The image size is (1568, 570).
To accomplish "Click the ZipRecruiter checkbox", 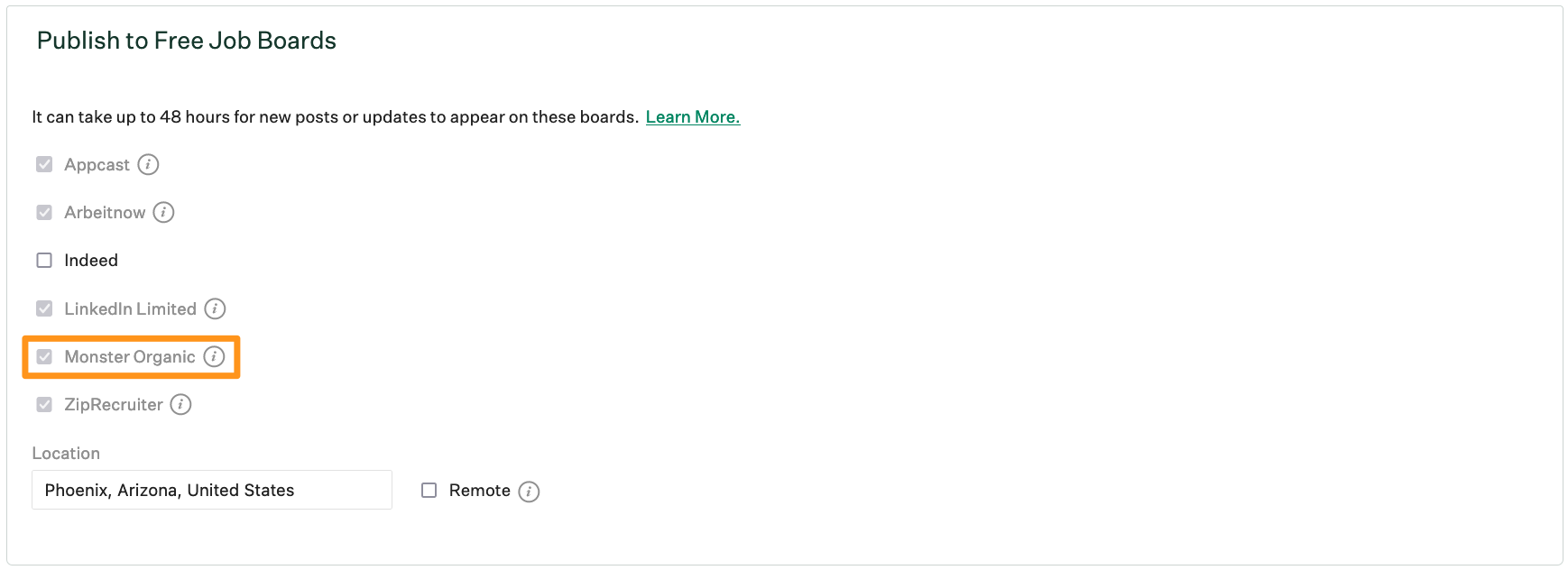I will [x=45, y=404].
